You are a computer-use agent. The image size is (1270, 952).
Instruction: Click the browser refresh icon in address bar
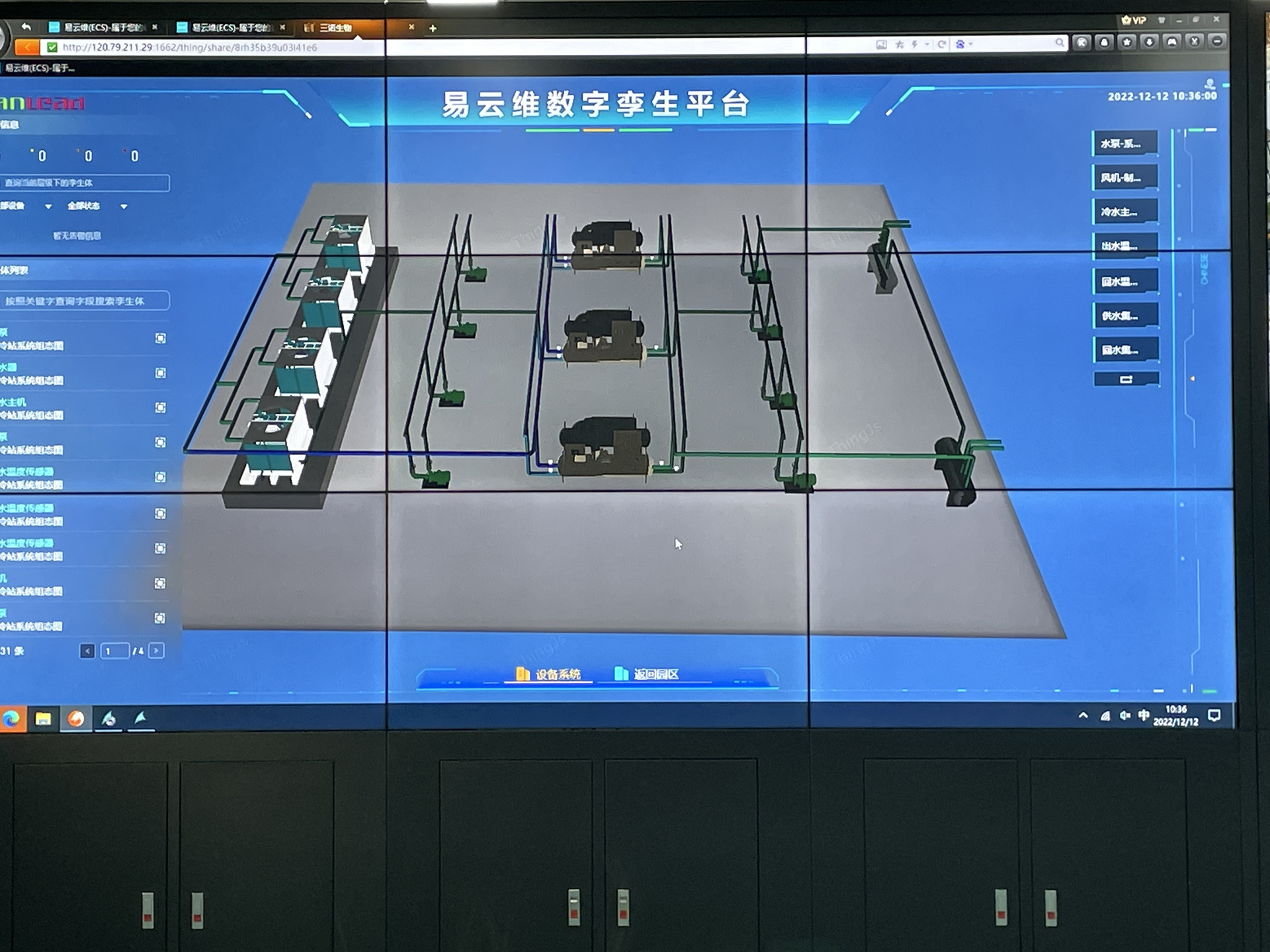(x=941, y=44)
